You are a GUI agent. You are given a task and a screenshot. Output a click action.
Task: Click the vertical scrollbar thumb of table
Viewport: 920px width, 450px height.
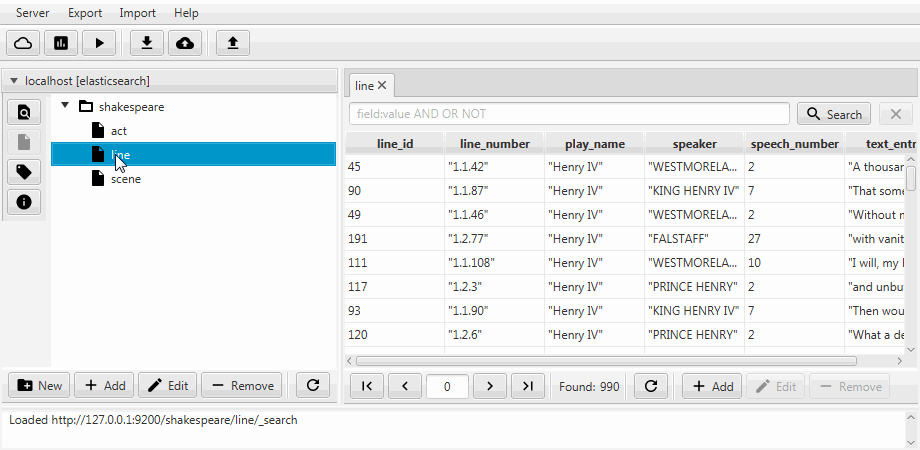click(911, 178)
